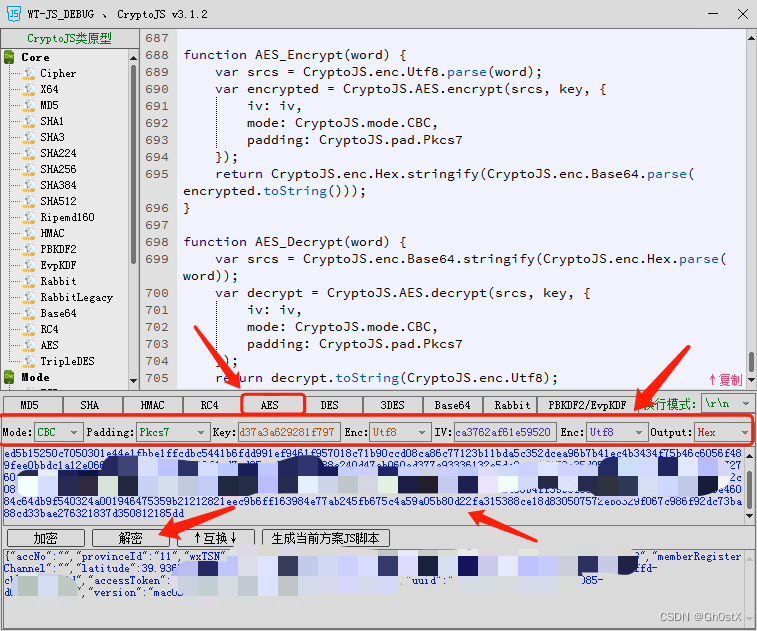This screenshot has height=631, width=757.
Task: Click 生成当前方案JS脚本 button
Action: tap(325, 538)
